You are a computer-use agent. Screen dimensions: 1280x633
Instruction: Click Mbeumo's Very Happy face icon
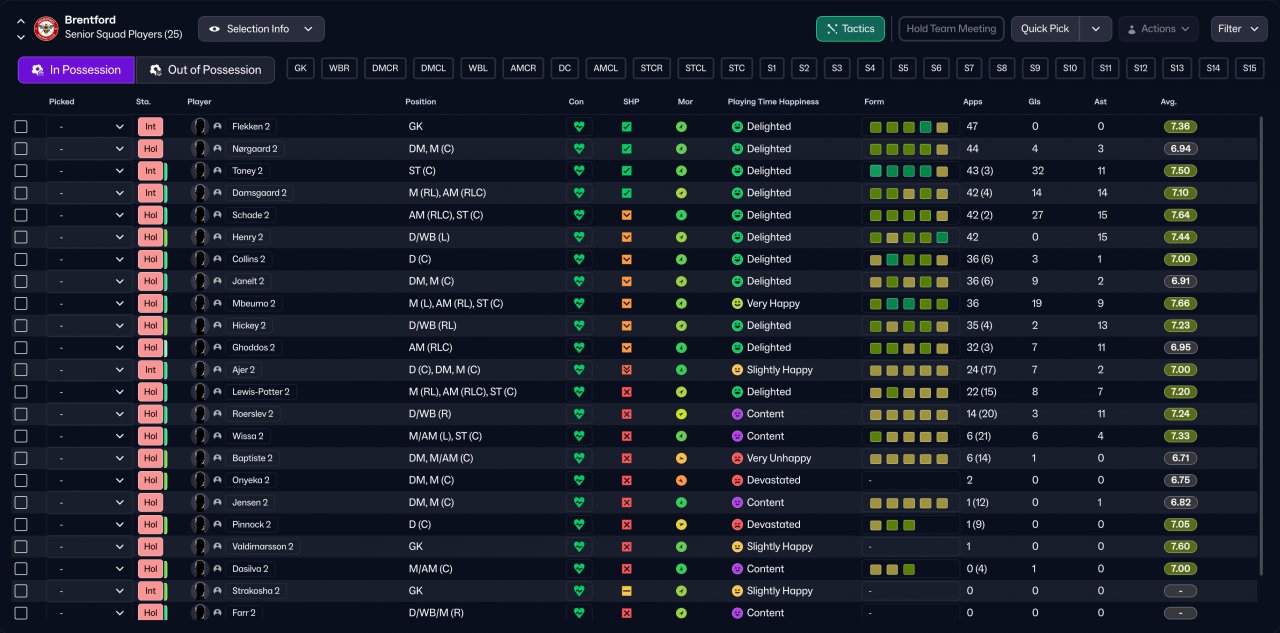pos(738,303)
